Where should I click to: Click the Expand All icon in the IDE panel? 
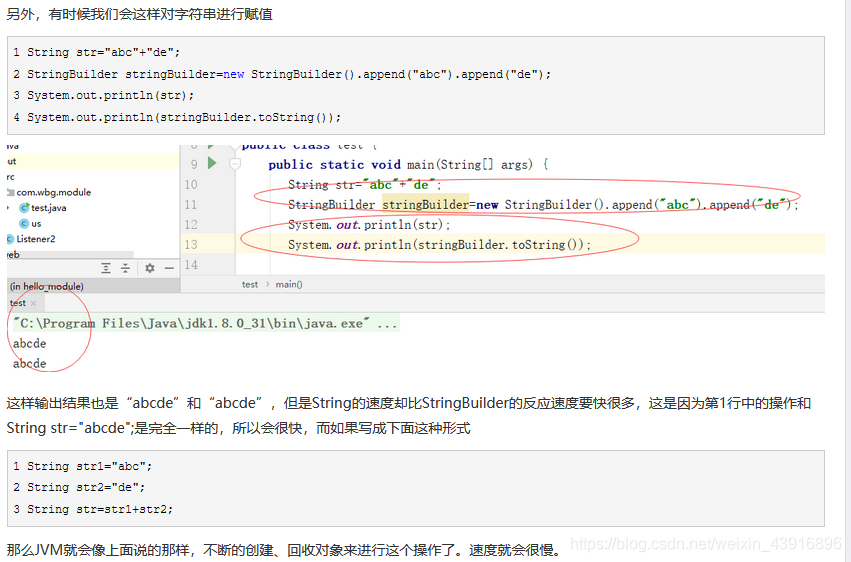coord(106,268)
